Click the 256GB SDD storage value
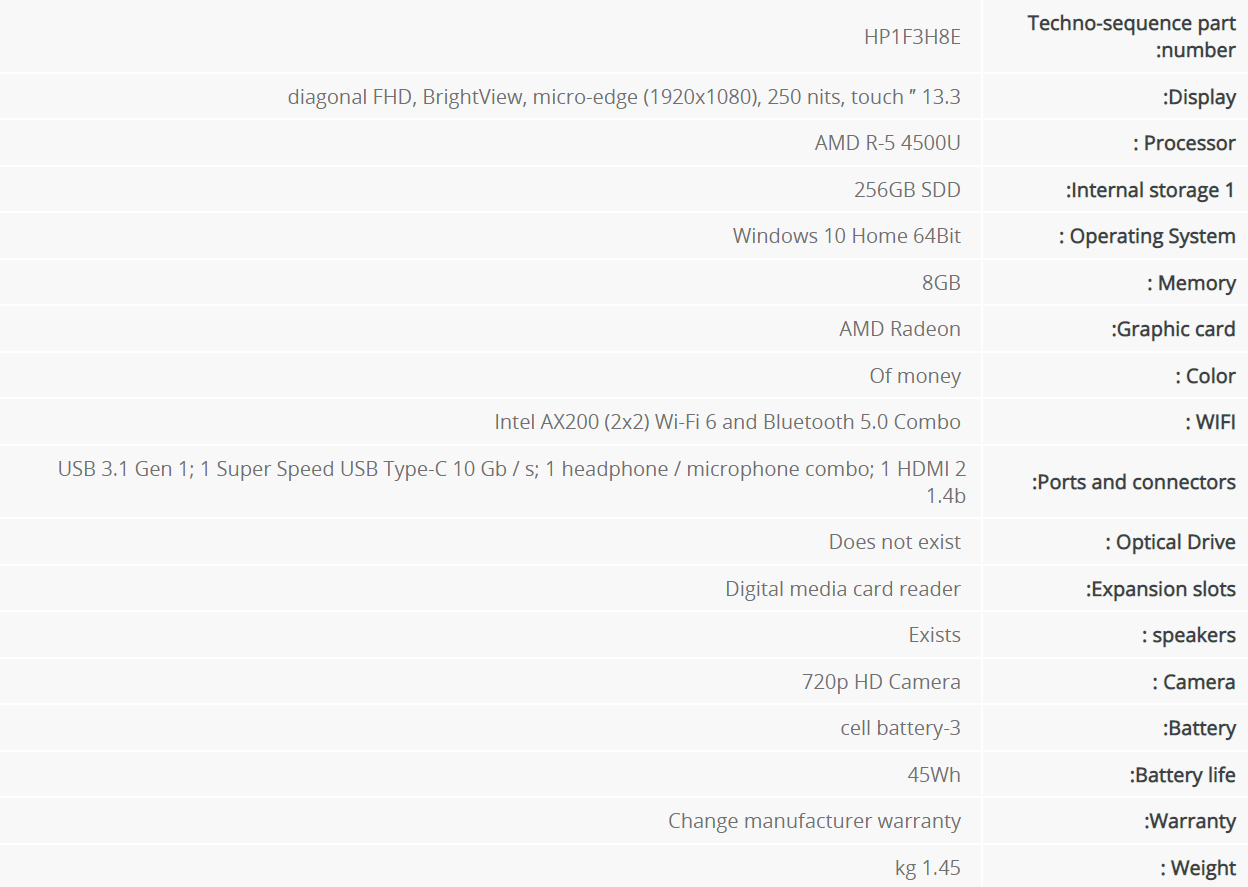Screen dimensions: 1248x887 pyautogui.click(x=907, y=190)
